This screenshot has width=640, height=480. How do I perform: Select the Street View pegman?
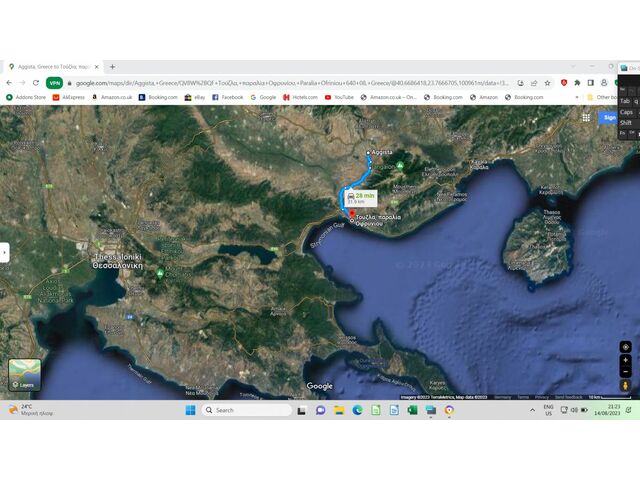[625, 385]
